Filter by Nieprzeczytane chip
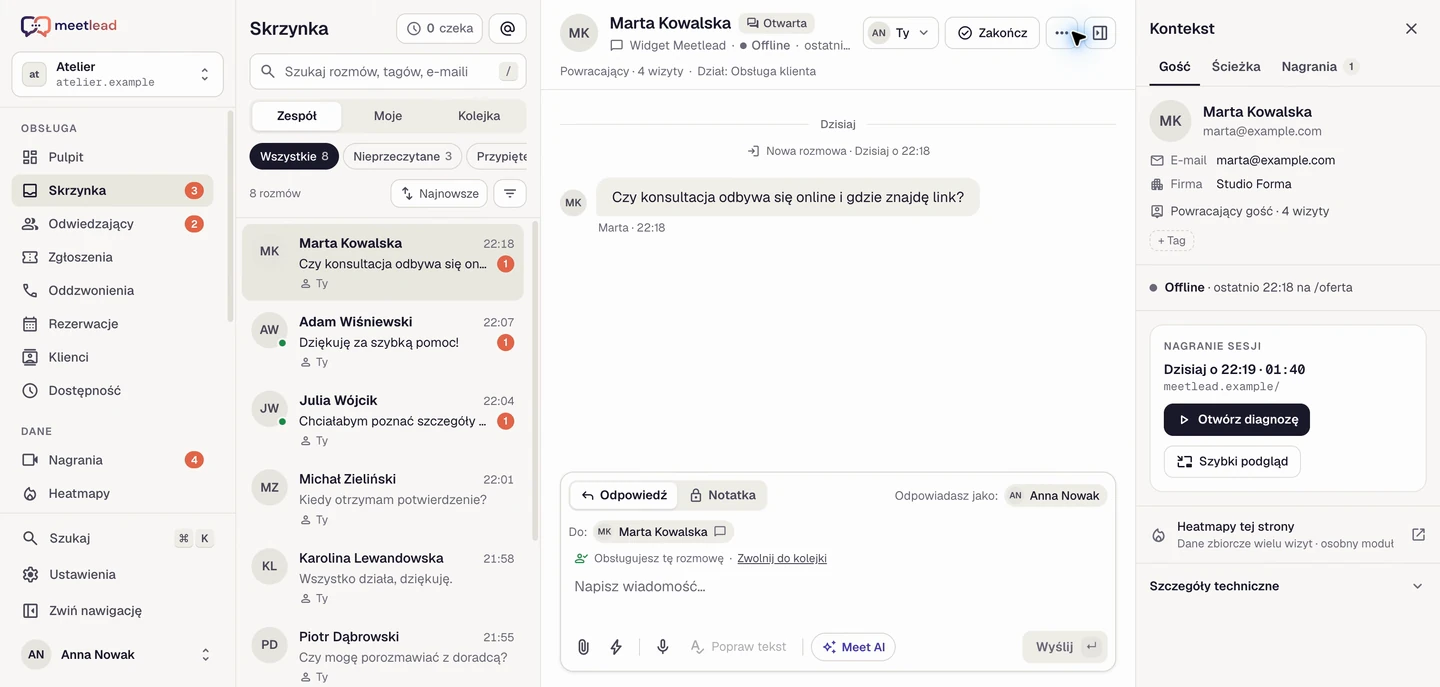This screenshot has width=1440, height=687. pyautogui.click(x=403, y=156)
